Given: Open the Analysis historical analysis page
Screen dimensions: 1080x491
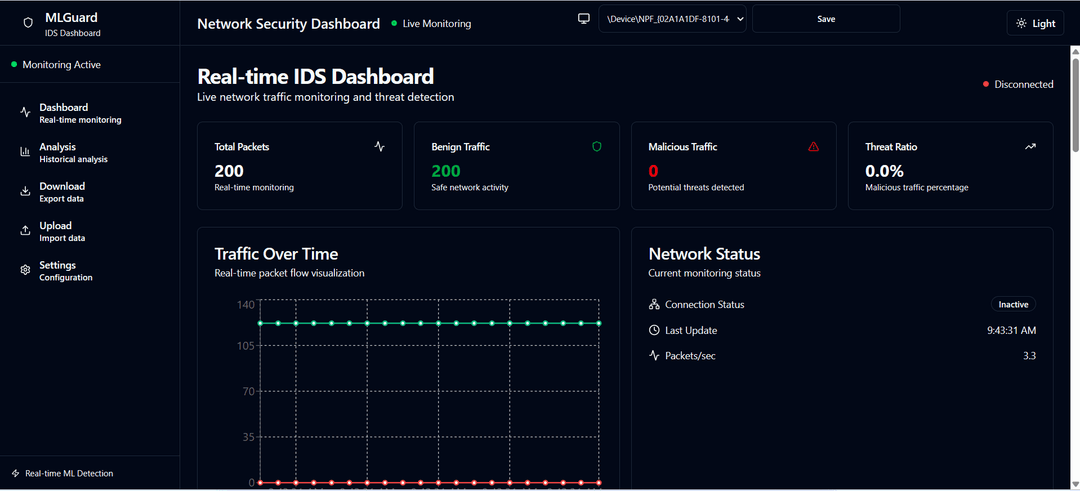Looking at the screenshot, I should point(73,152).
